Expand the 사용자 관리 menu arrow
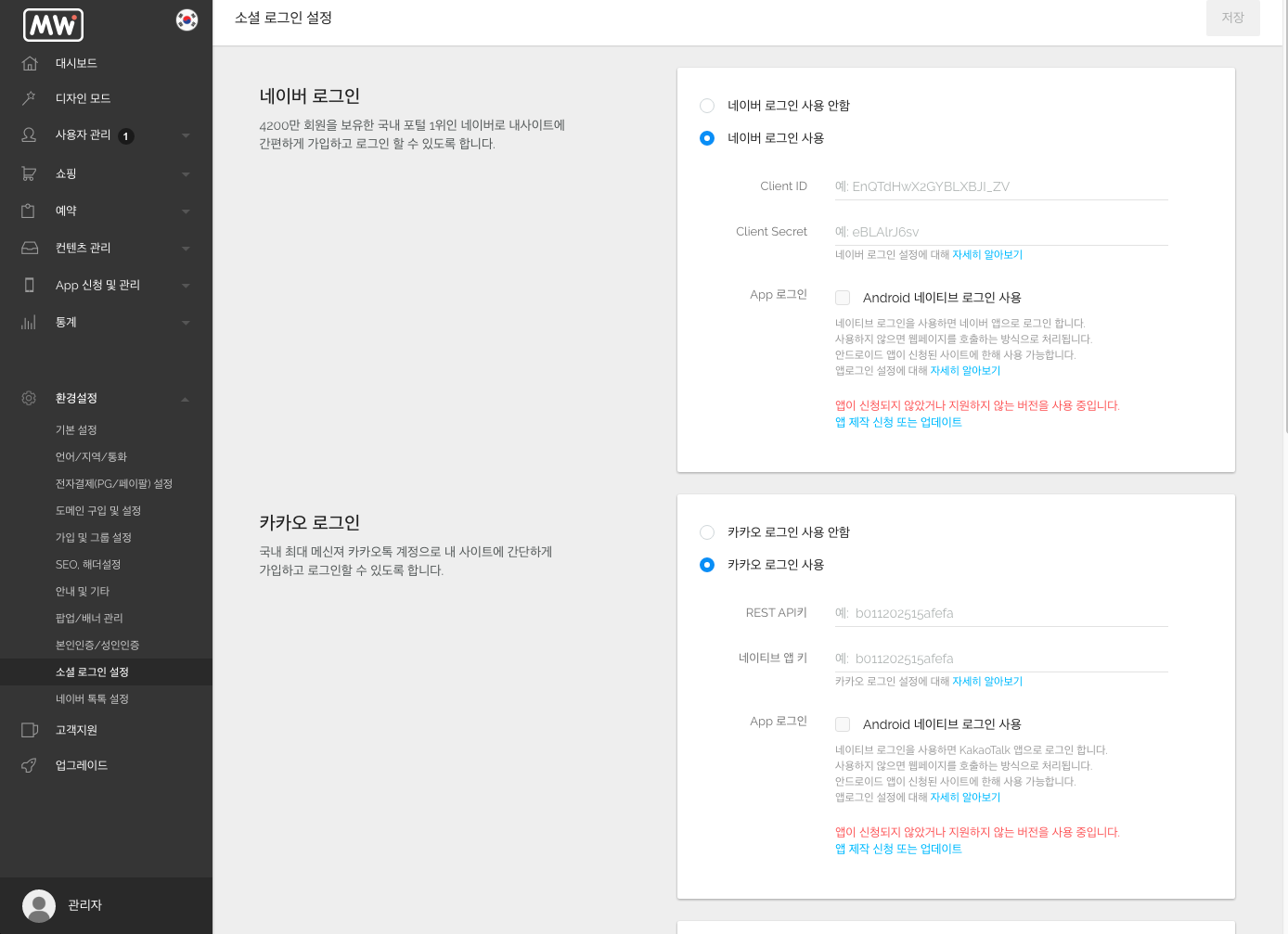This screenshot has height=934, width=1288. click(186, 136)
